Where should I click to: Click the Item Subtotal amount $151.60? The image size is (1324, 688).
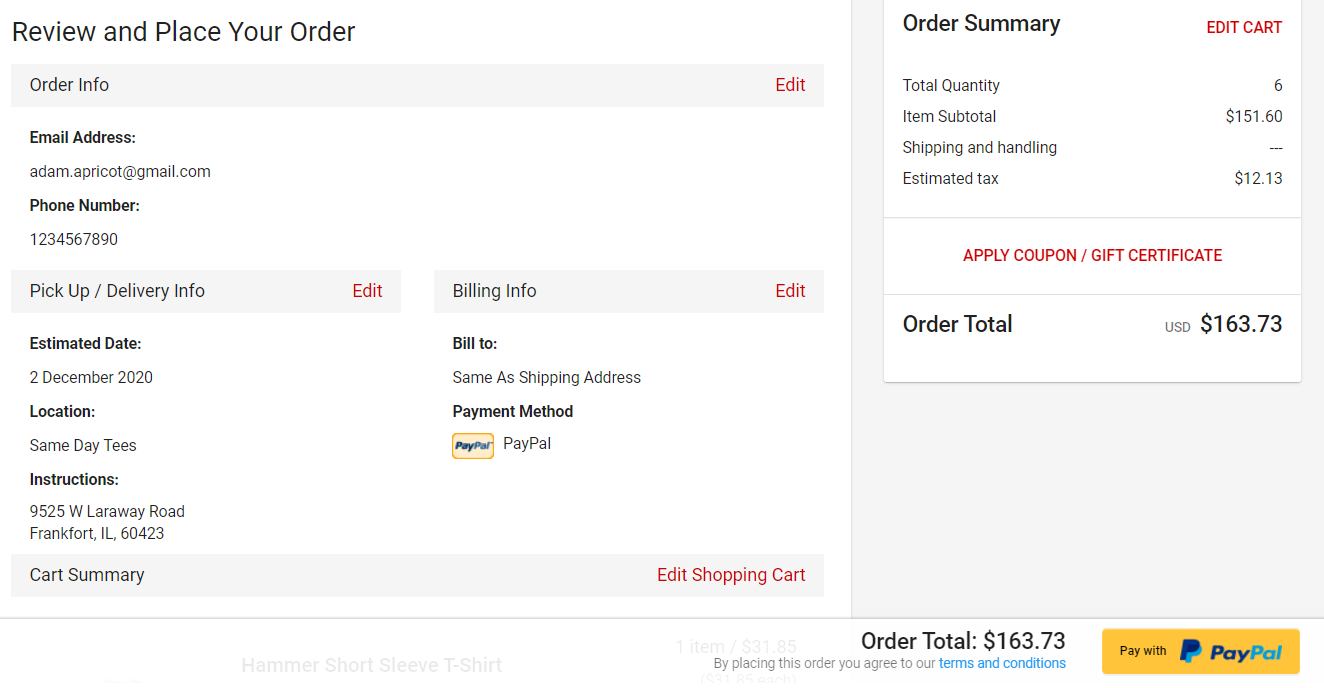tap(1253, 116)
